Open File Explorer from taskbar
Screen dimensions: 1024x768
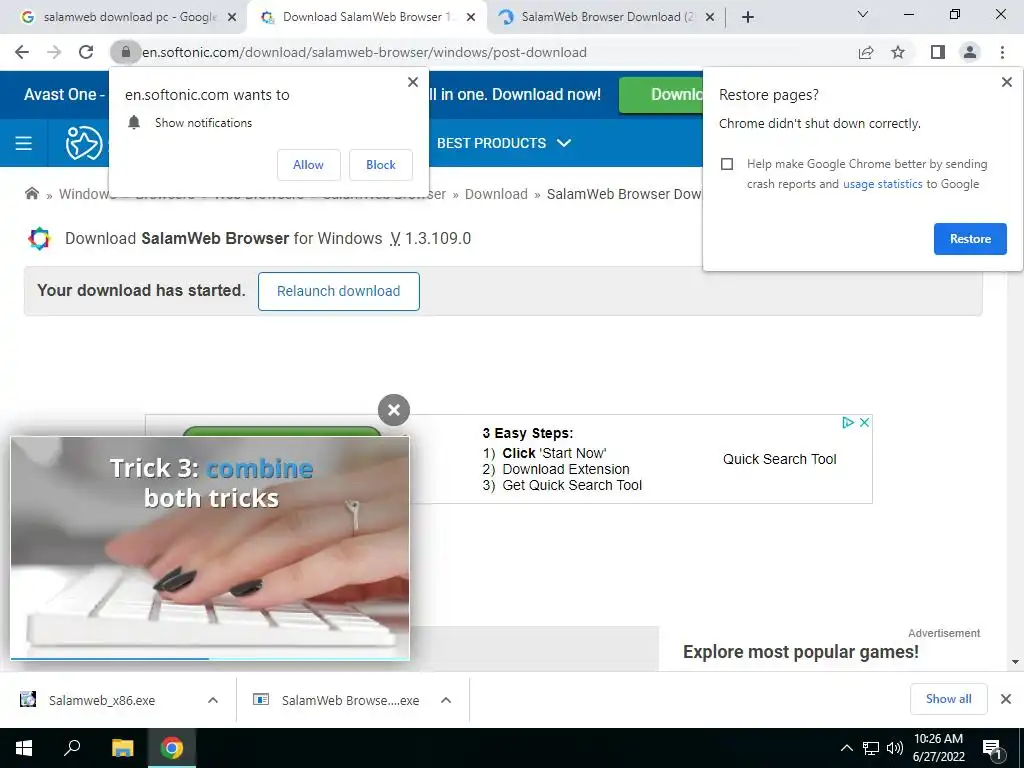(x=122, y=748)
